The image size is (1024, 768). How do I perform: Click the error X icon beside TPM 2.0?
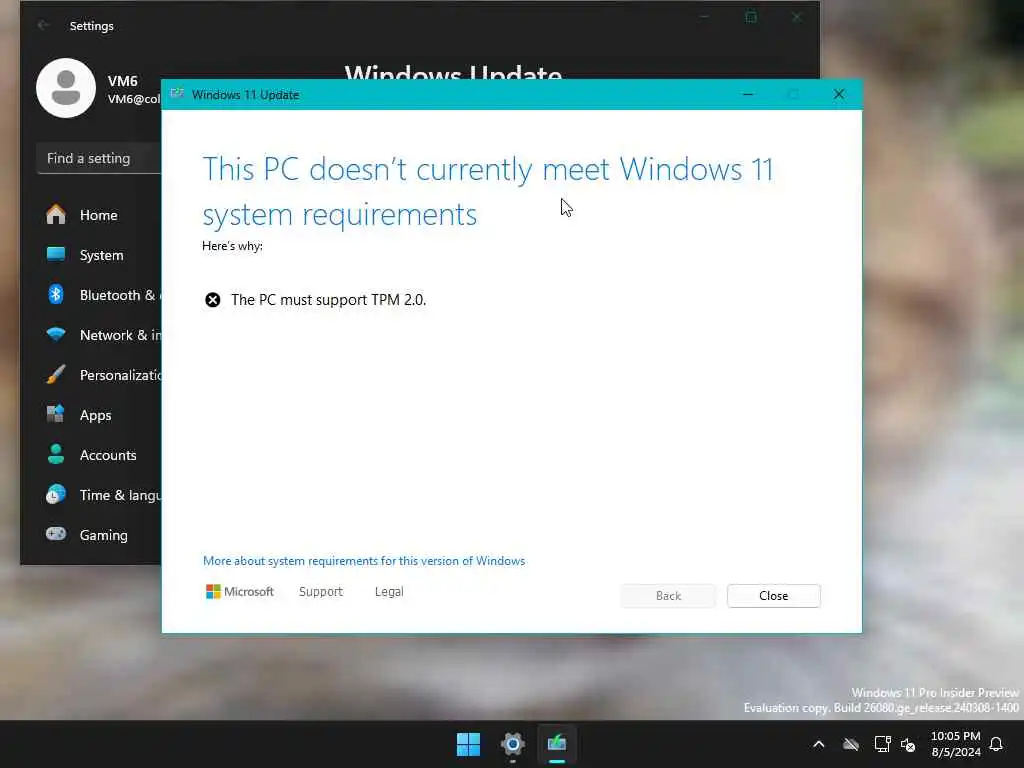[x=212, y=300]
